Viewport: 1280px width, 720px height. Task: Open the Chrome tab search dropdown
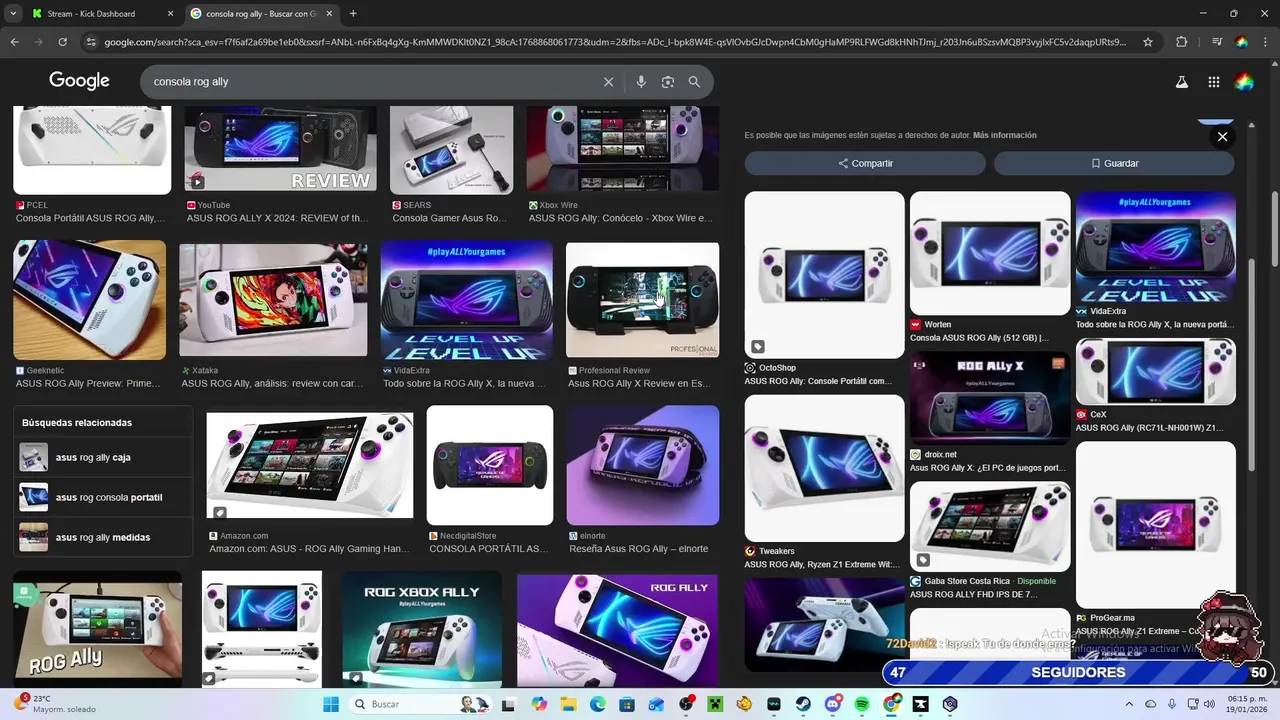[x=13, y=14]
